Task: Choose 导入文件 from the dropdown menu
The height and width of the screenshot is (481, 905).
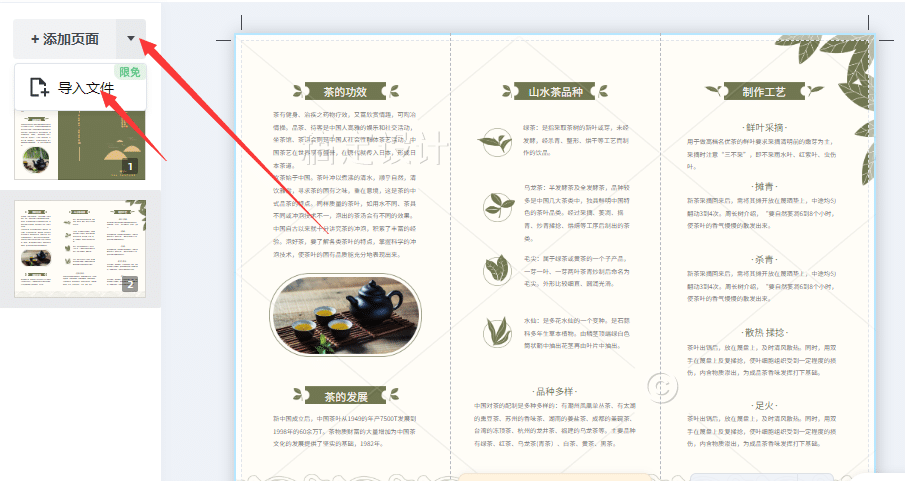Action: tap(80, 87)
